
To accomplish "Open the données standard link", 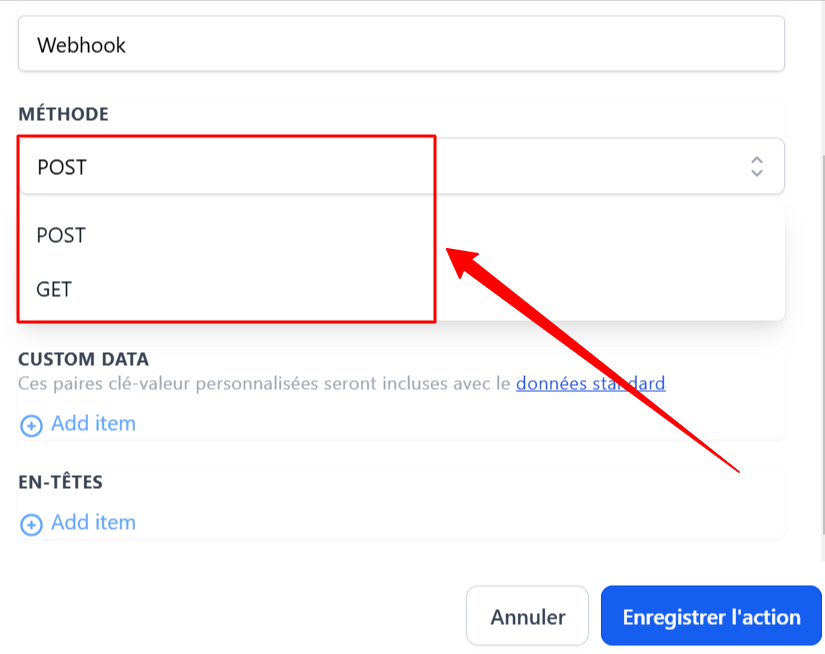I will tap(590, 383).
